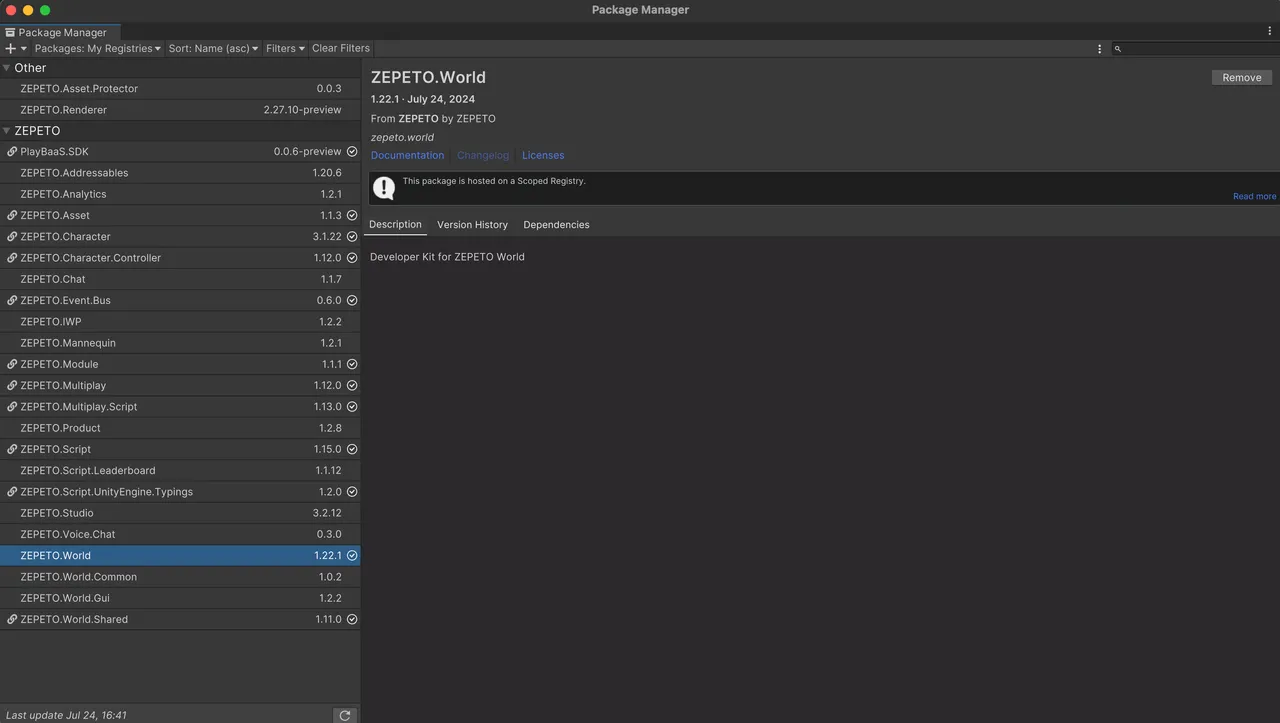The height and width of the screenshot is (723, 1280).
Task: Click the update indicator next to ZEPETO.World
Action: click(351, 555)
